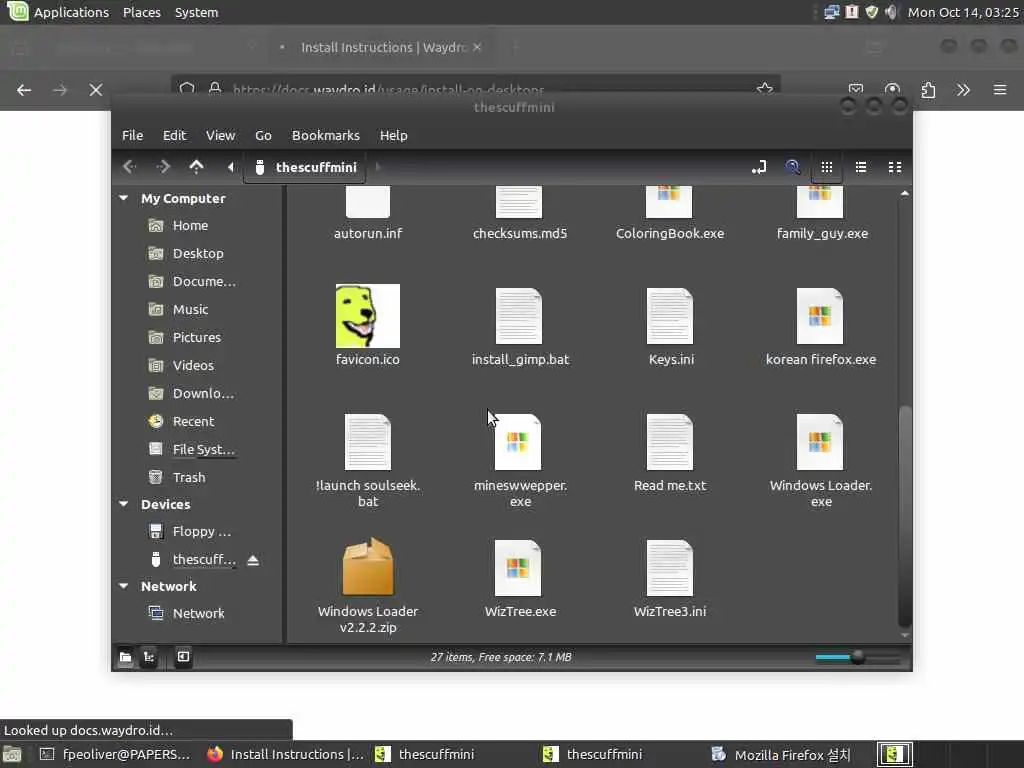Click volume icon in system tray
Screen dimensions: 1024x768
click(x=890, y=12)
